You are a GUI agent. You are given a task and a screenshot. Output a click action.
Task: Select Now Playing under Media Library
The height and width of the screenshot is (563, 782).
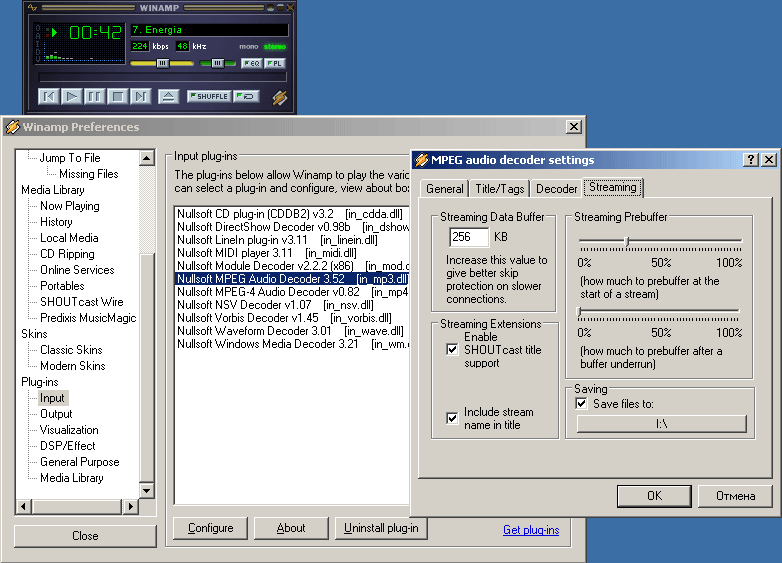point(70,206)
